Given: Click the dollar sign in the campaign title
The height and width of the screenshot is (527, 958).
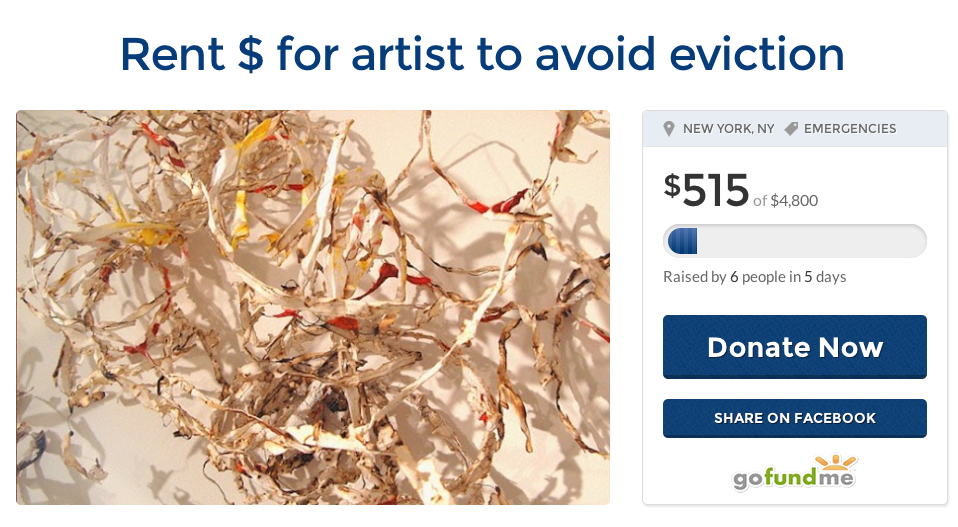Looking at the screenshot, I should (x=249, y=54).
